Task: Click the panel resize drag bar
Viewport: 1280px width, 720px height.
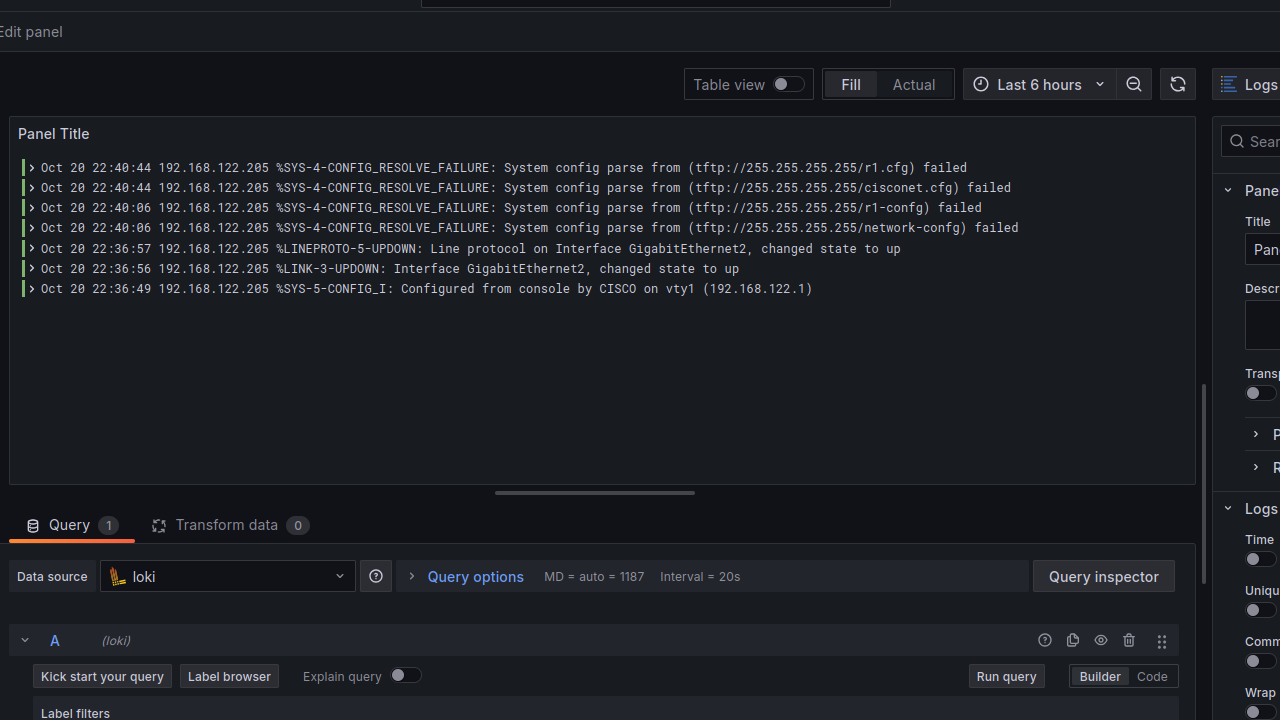Action: click(x=594, y=492)
